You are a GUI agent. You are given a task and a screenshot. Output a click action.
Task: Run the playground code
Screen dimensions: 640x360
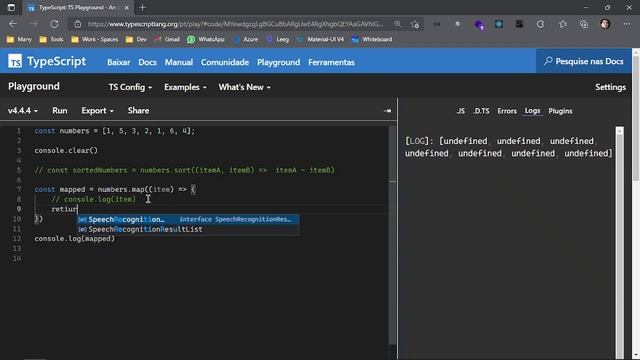coord(60,111)
